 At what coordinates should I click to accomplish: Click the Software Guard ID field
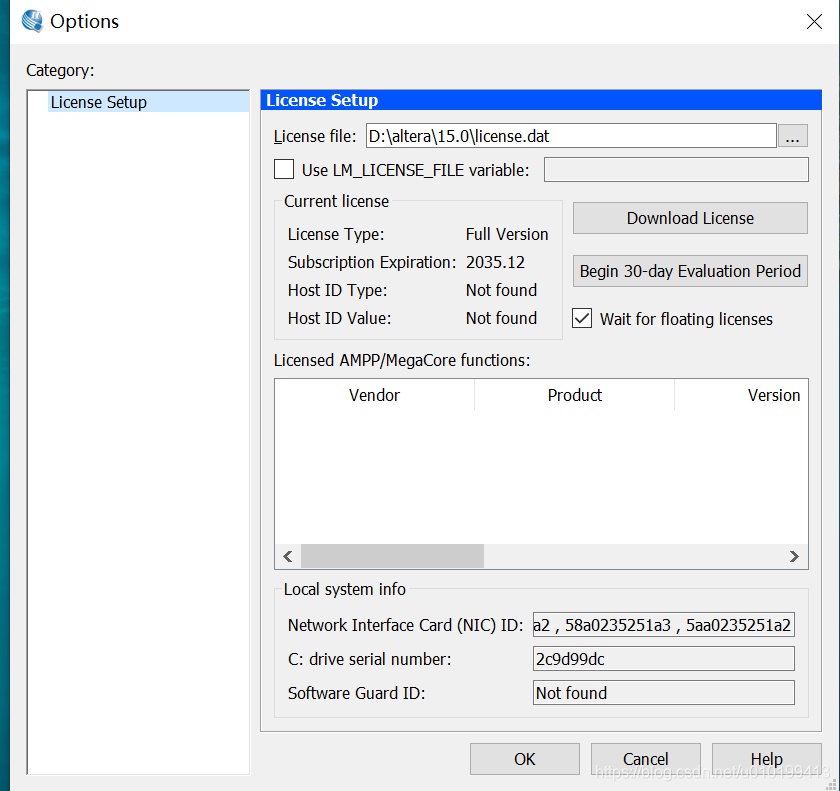pyautogui.click(x=663, y=693)
